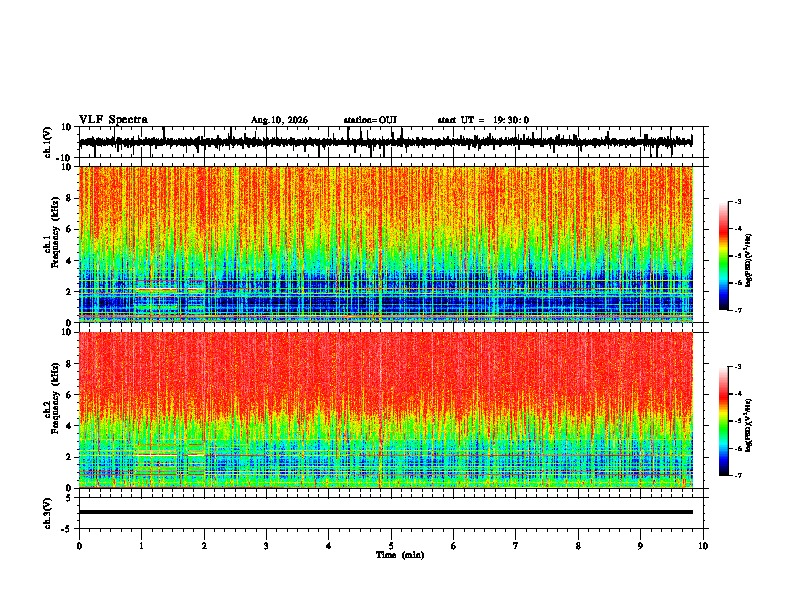Click time axis tick label "3"
792x612 pixels.
tap(266, 546)
